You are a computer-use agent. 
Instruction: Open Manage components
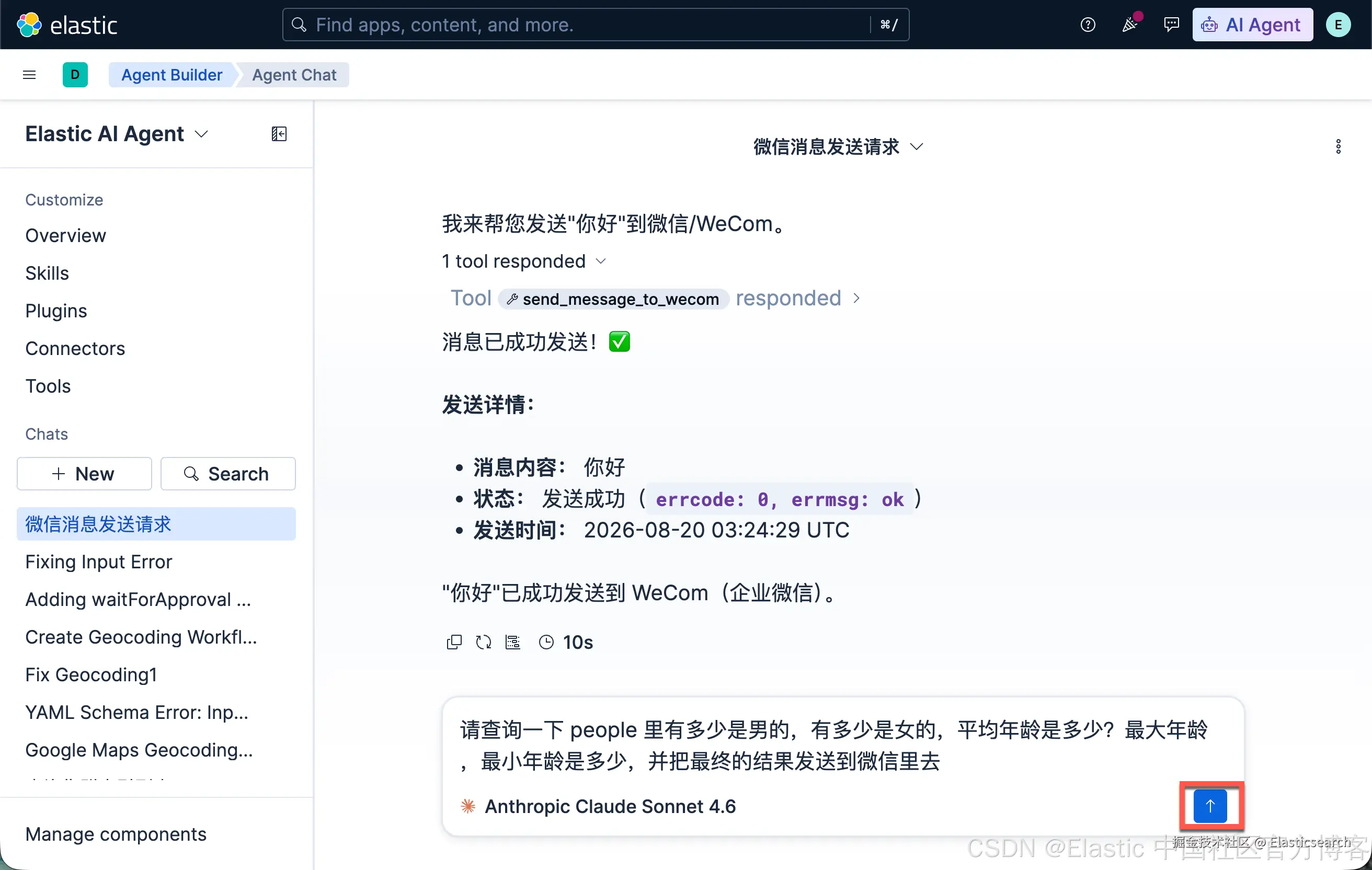click(116, 833)
